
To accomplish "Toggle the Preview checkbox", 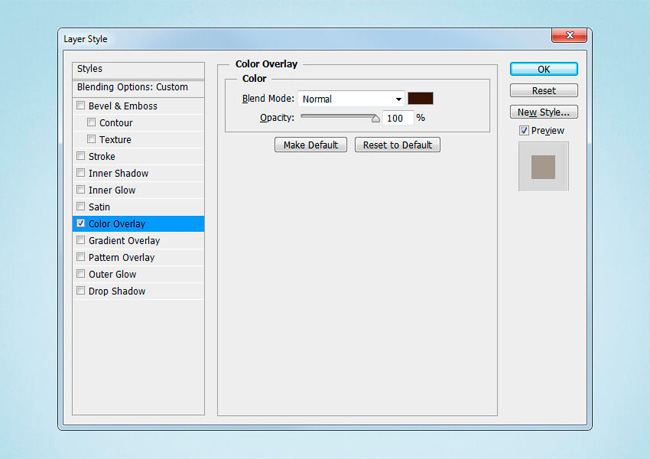I will [x=524, y=131].
